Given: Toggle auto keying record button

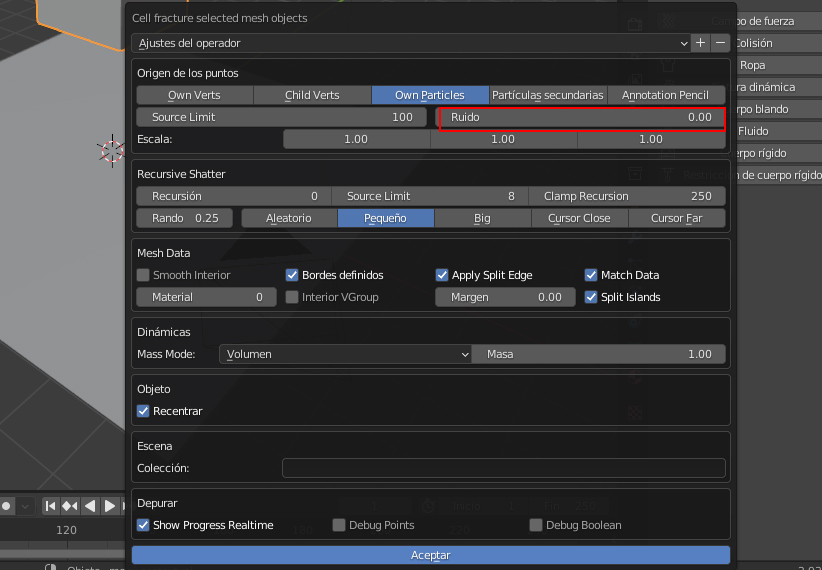Looking at the screenshot, I should click(x=7, y=506).
